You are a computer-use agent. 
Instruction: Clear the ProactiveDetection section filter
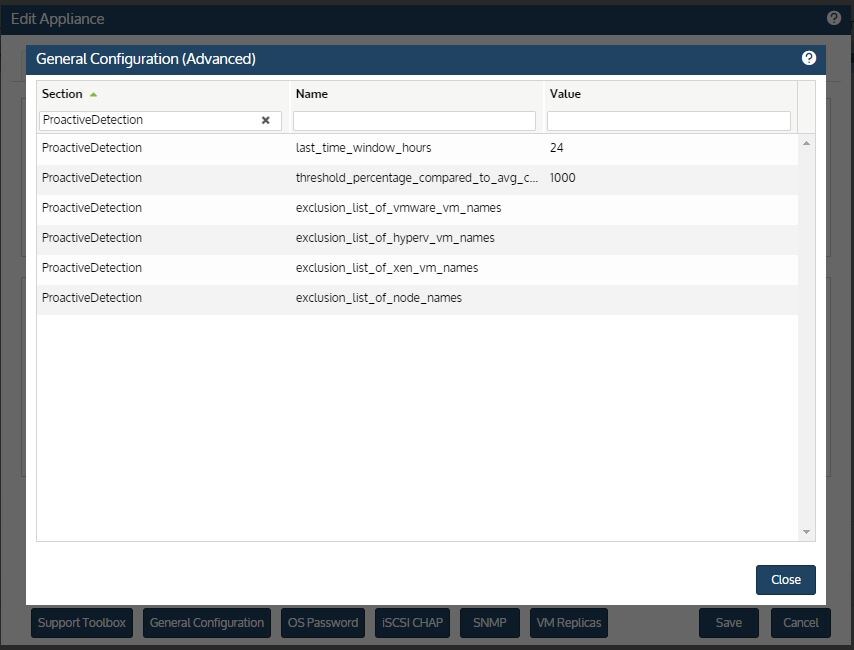pos(266,120)
